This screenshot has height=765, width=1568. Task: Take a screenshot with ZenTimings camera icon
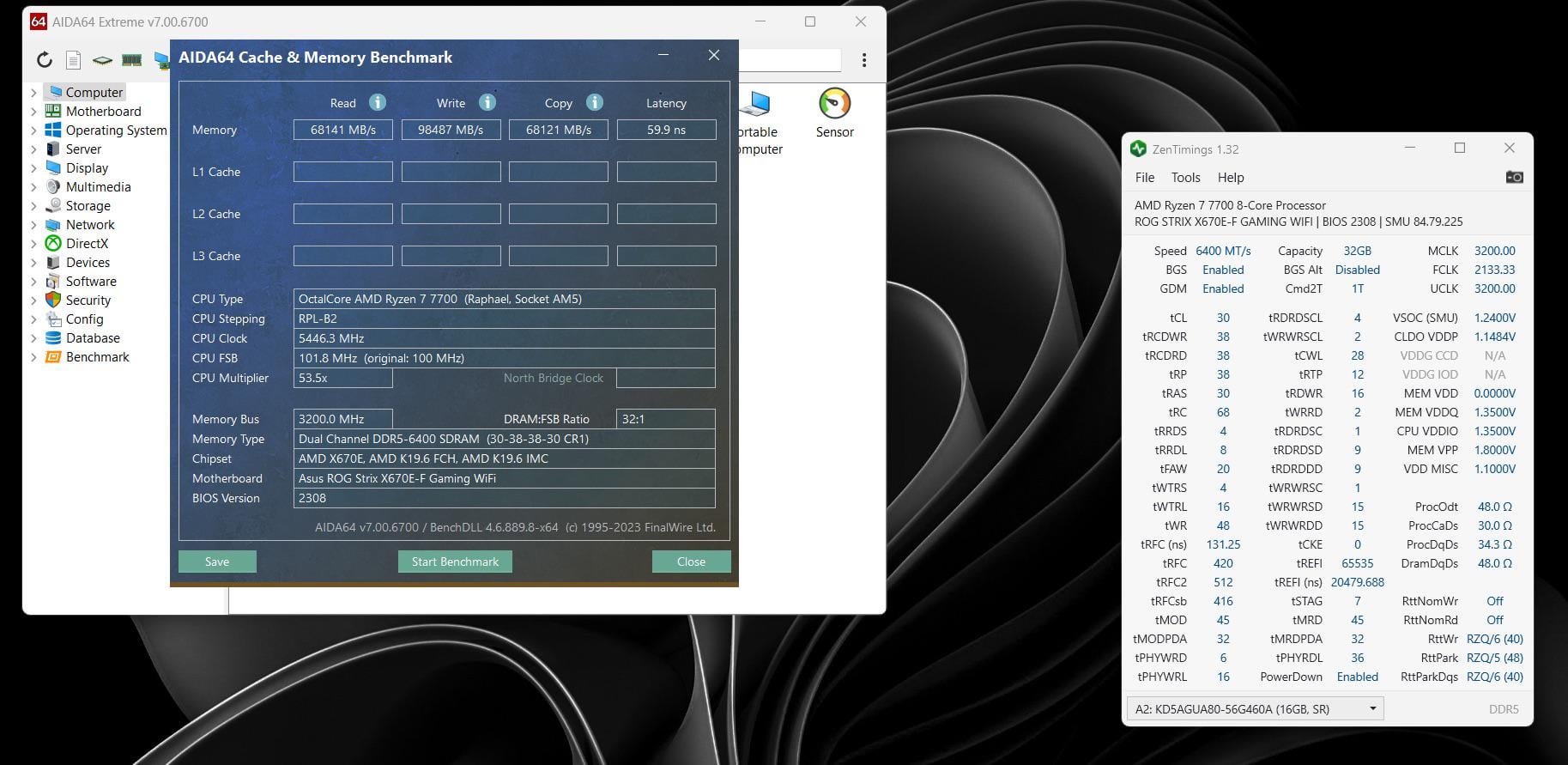(x=1515, y=177)
